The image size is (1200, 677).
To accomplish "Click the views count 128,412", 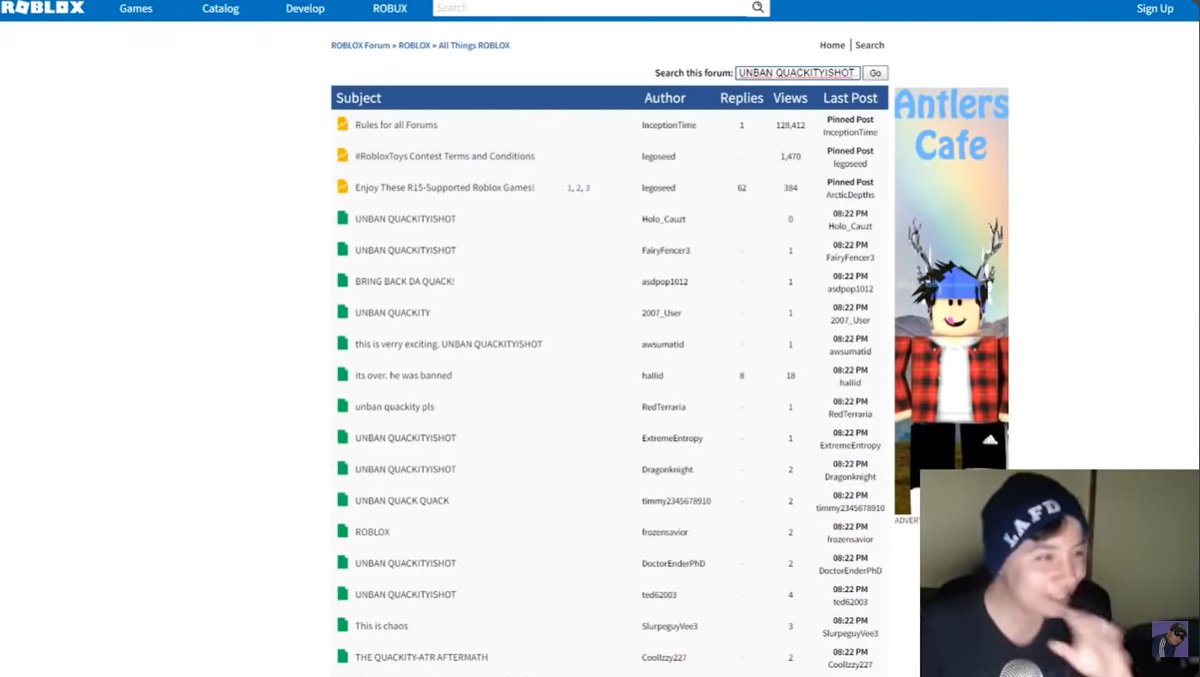I will tap(790, 125).
